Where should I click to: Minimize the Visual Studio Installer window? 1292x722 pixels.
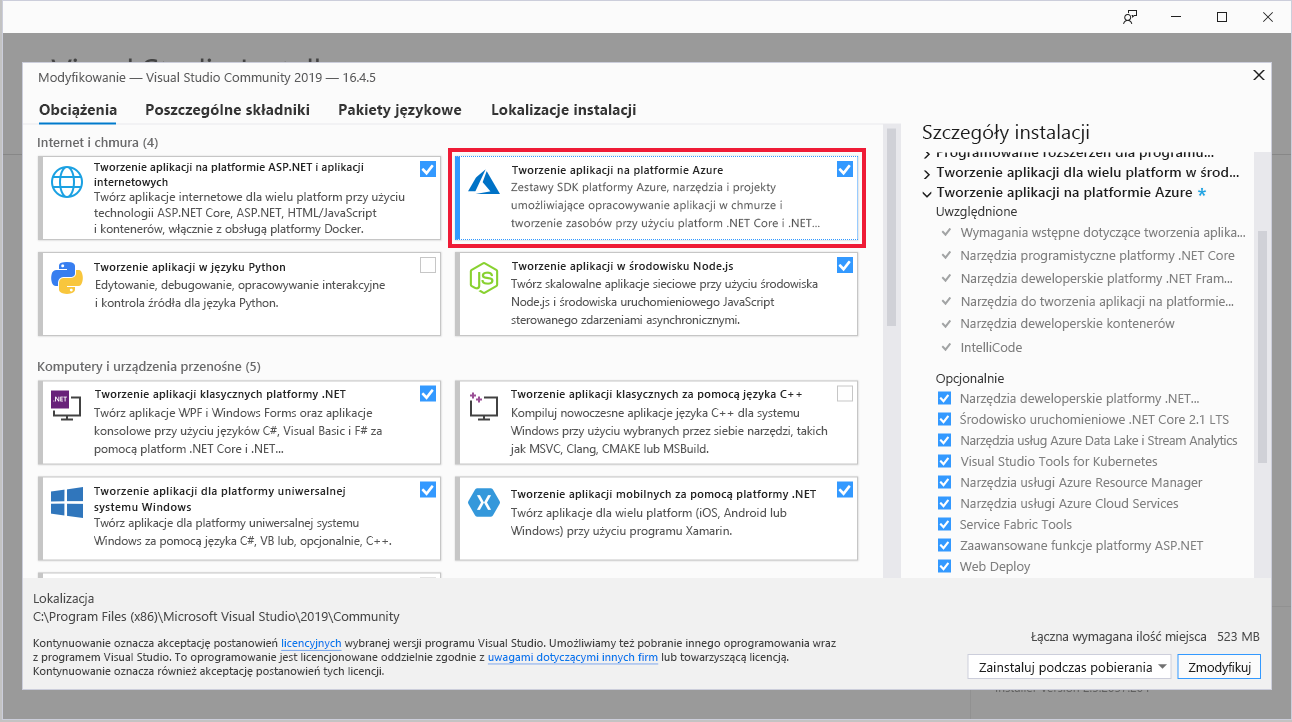1176,17
